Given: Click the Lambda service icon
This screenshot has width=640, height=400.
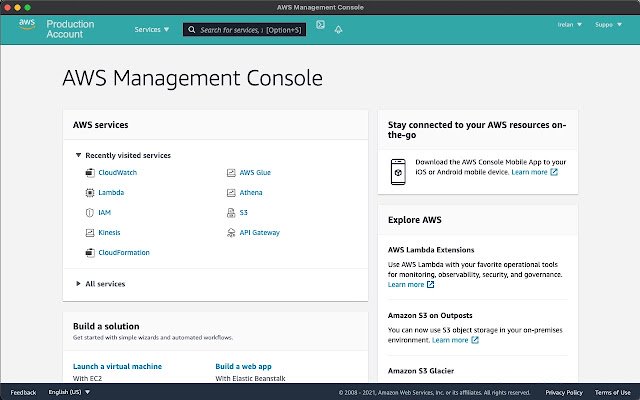Looking at the screenshot, I should pos(90,193).
